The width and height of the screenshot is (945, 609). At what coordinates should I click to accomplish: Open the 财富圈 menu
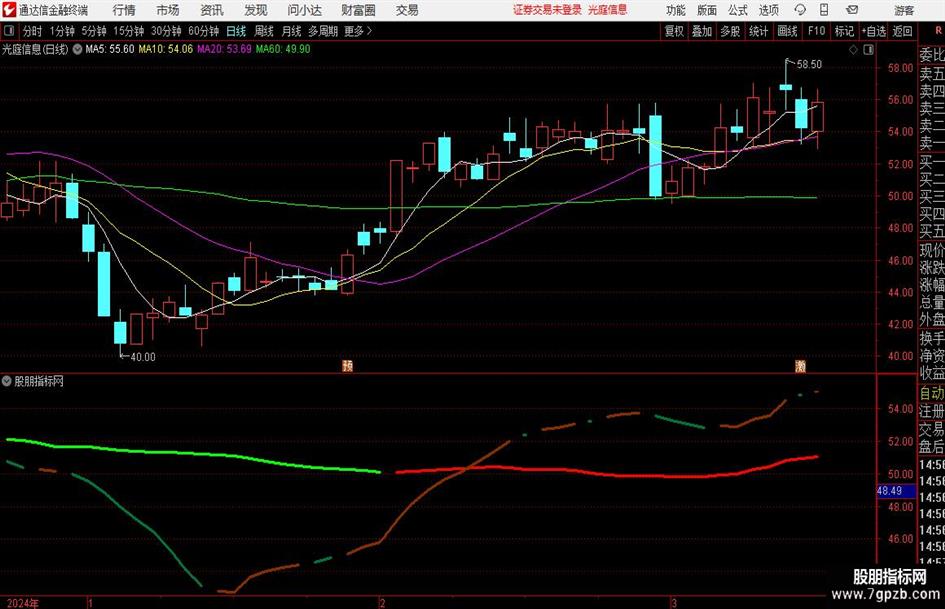pos(358,10)
